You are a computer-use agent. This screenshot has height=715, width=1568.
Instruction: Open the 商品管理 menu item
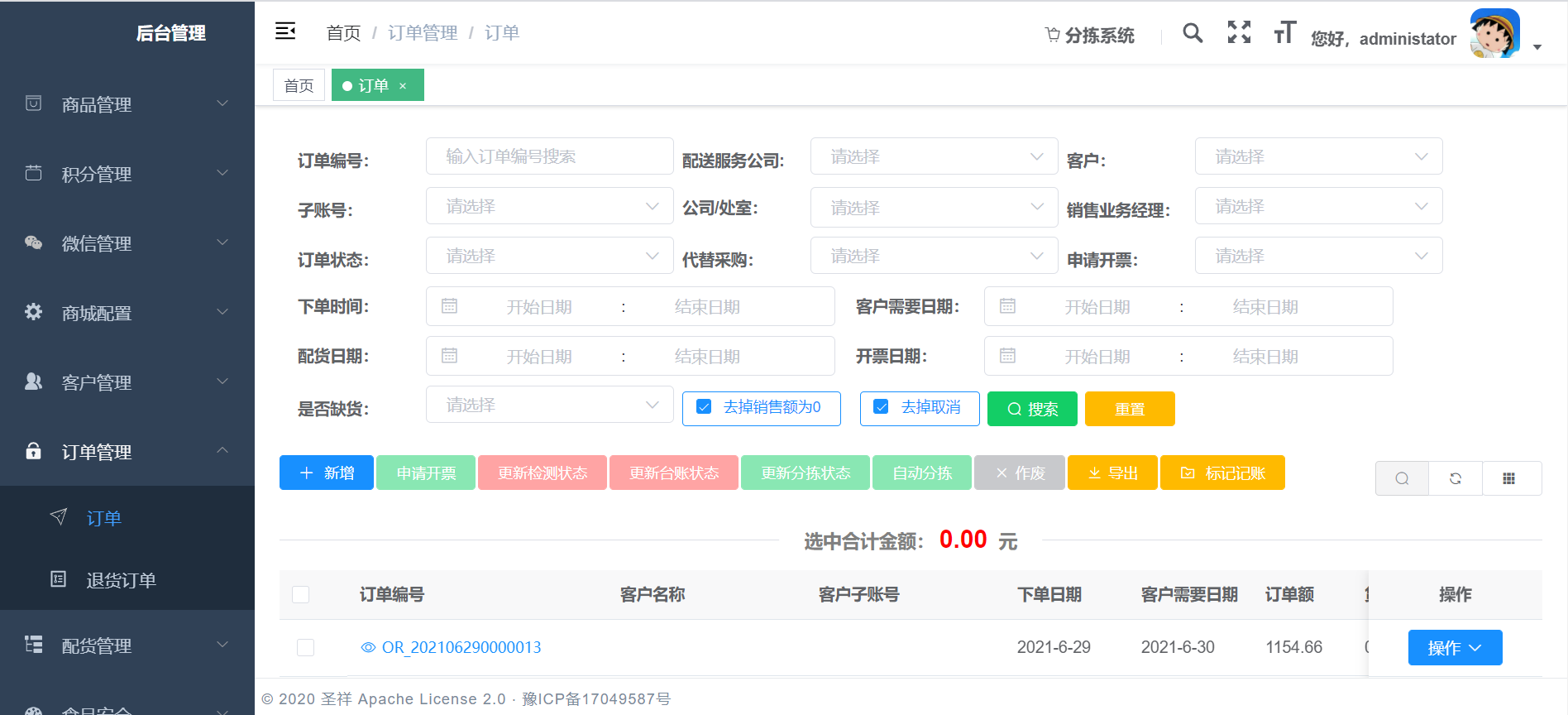point(127,104)
